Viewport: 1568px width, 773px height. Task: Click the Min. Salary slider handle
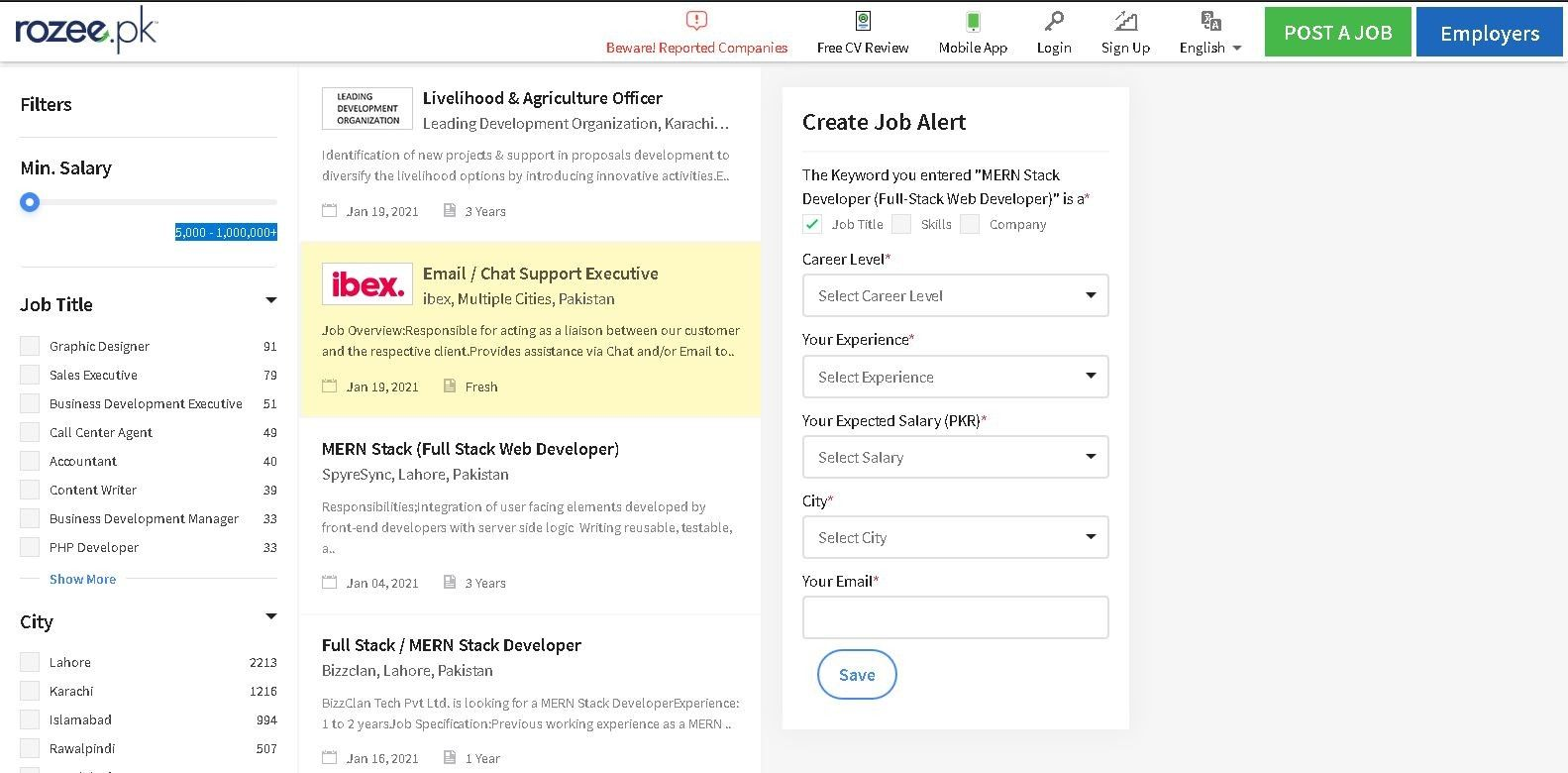(x=30, y=202)
